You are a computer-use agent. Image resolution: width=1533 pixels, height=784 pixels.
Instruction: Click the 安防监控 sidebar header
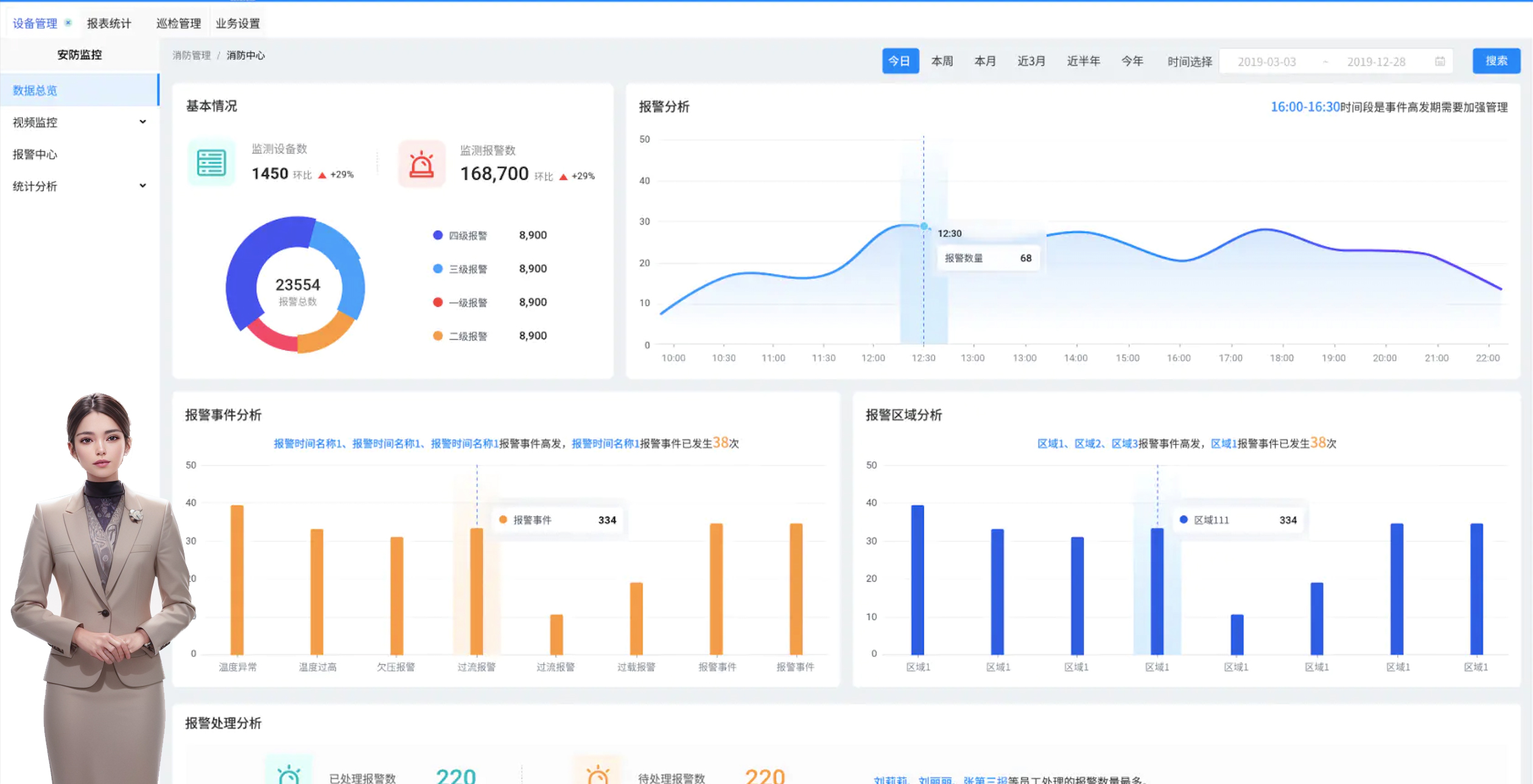coord(79,55)
